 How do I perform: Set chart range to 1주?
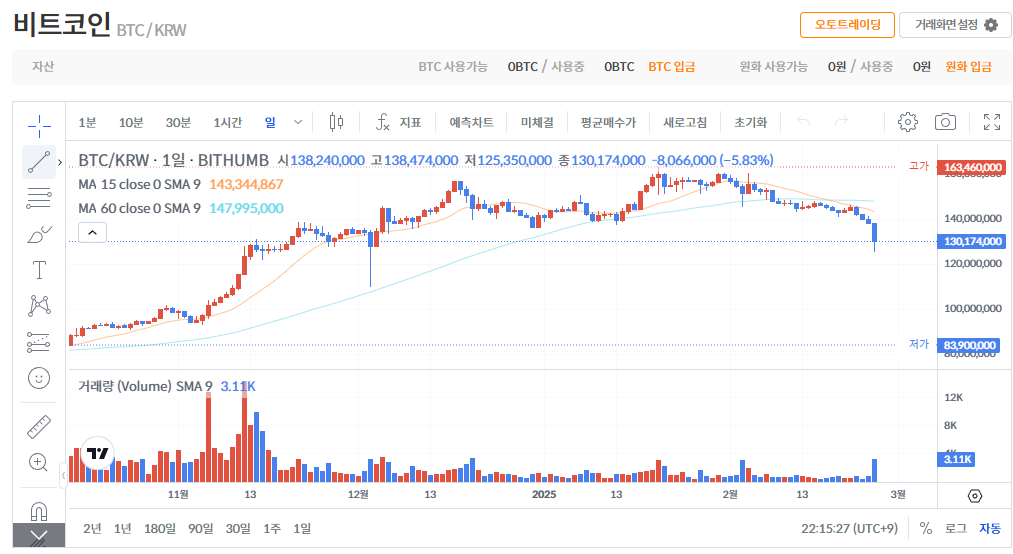tap(272, 528)
